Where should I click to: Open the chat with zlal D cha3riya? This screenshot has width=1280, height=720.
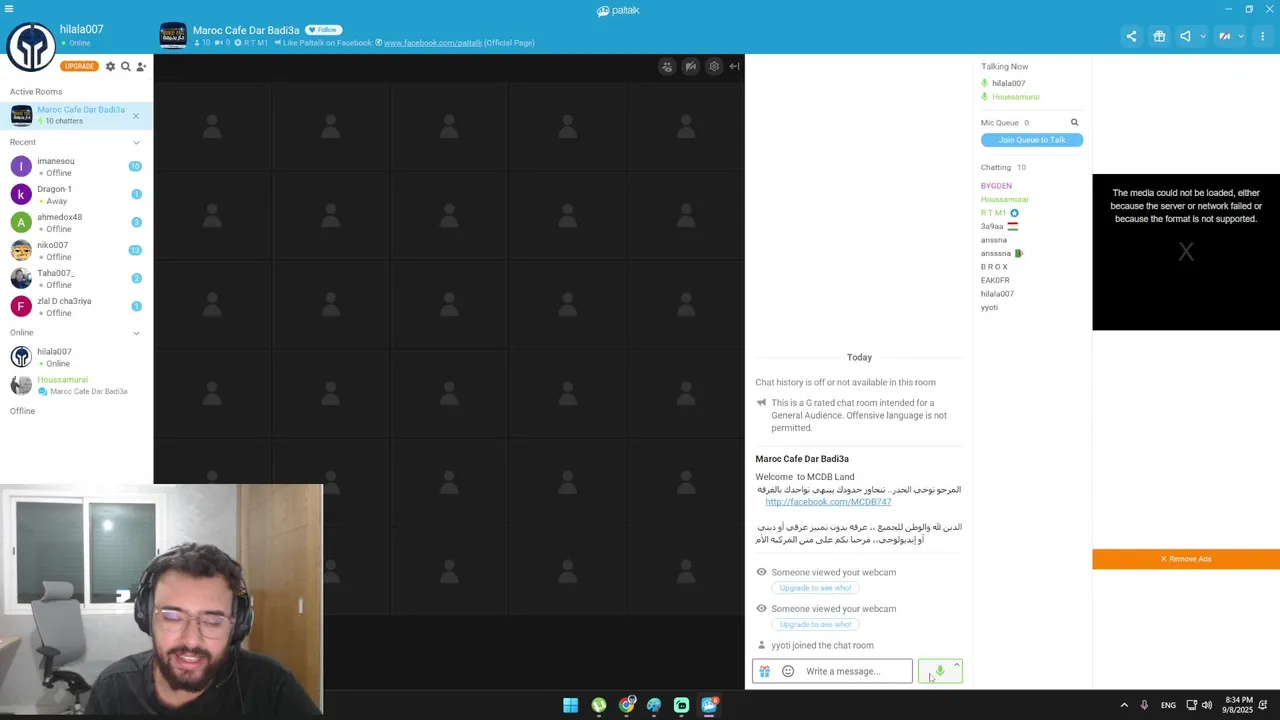click(76, 306)
